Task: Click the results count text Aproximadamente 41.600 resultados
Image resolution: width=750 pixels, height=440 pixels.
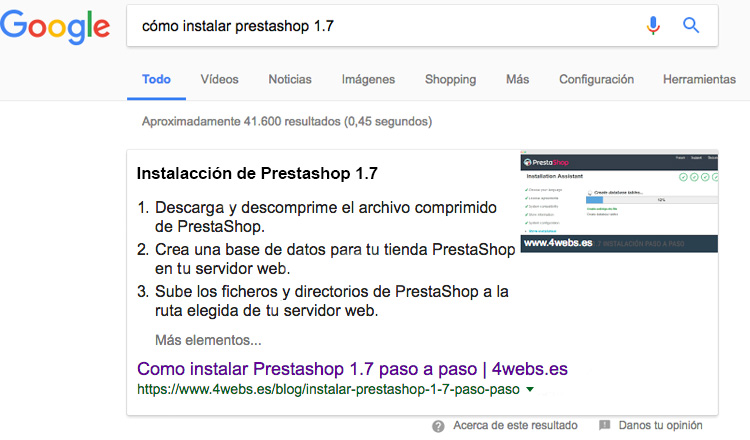Action: [287, 121]
